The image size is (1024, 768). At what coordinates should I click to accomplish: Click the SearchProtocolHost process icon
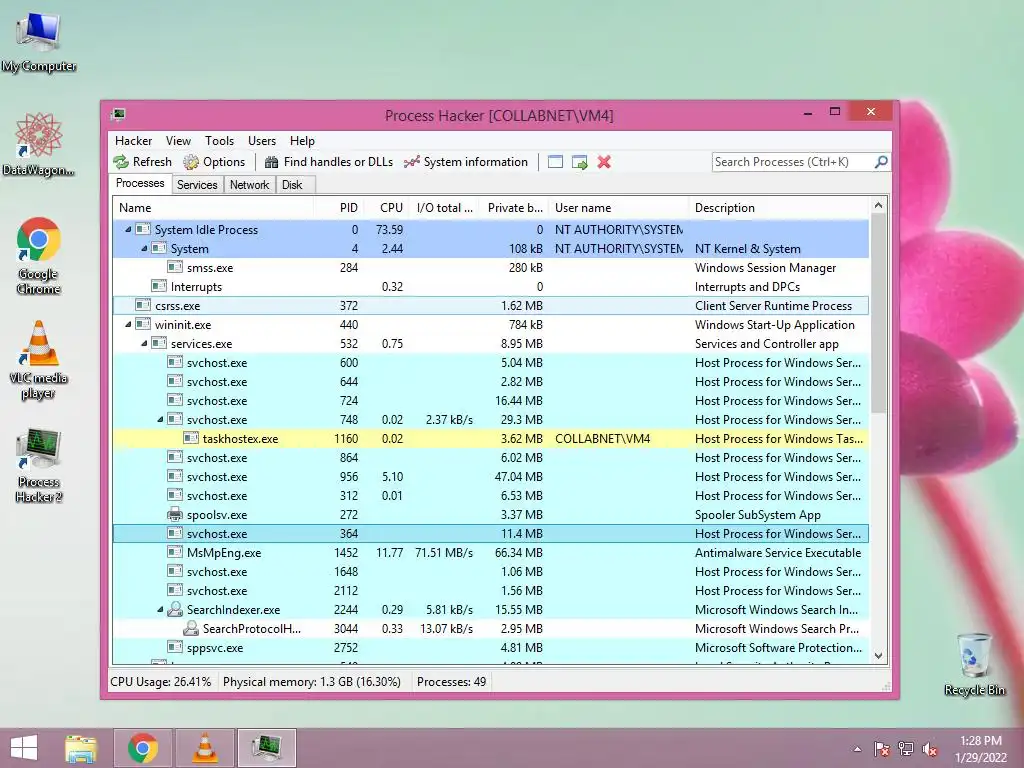[191, 628]
